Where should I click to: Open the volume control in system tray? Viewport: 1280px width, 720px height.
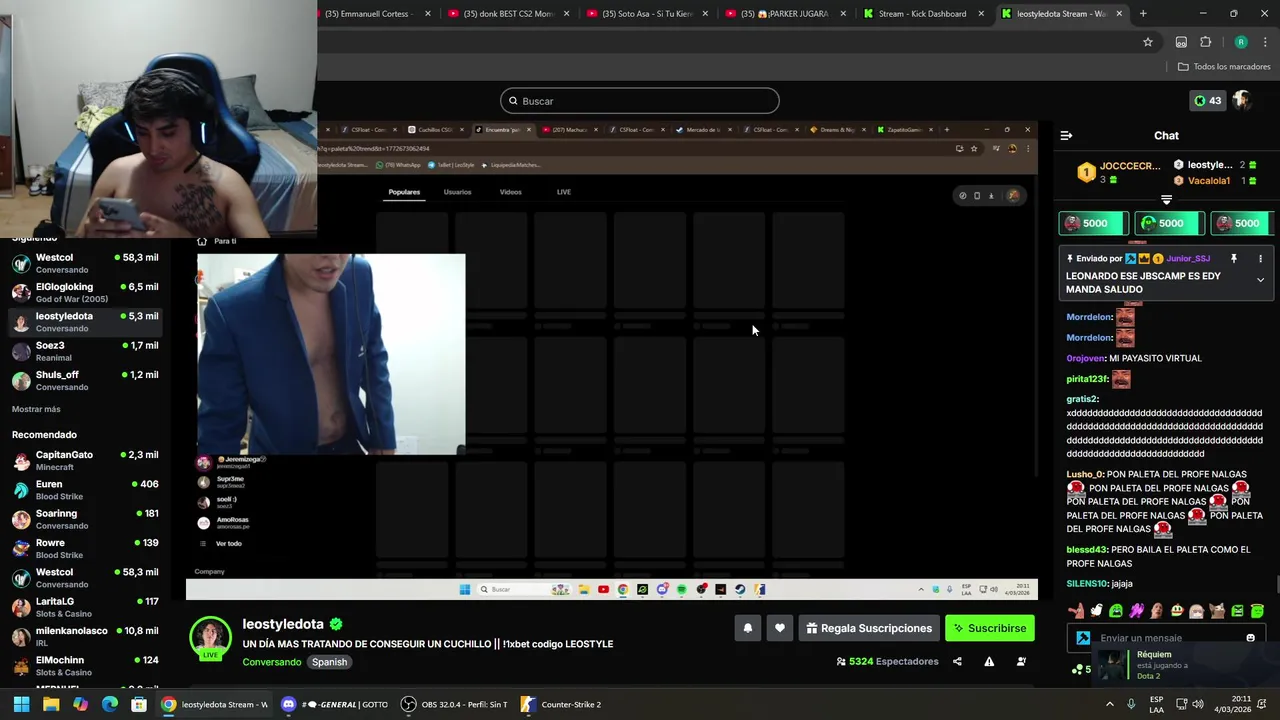point(1198,704)
